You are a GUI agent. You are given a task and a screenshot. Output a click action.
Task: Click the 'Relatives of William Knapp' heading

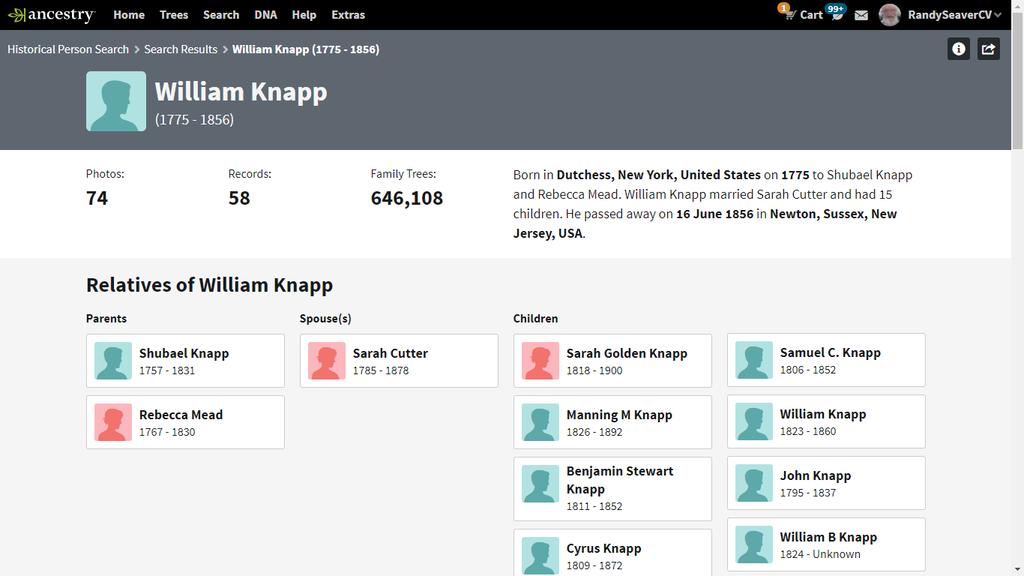tap(210, 285)
